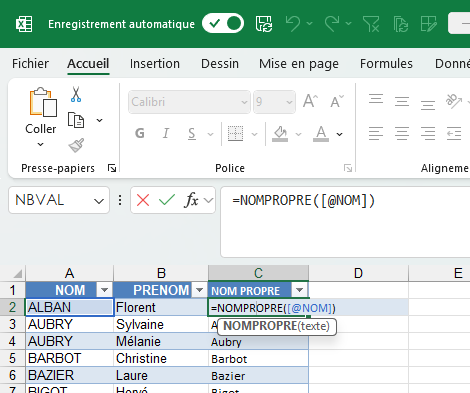The image size is (470, 393).
Task: Click the text orientation icon
Action: click(454, 101)
